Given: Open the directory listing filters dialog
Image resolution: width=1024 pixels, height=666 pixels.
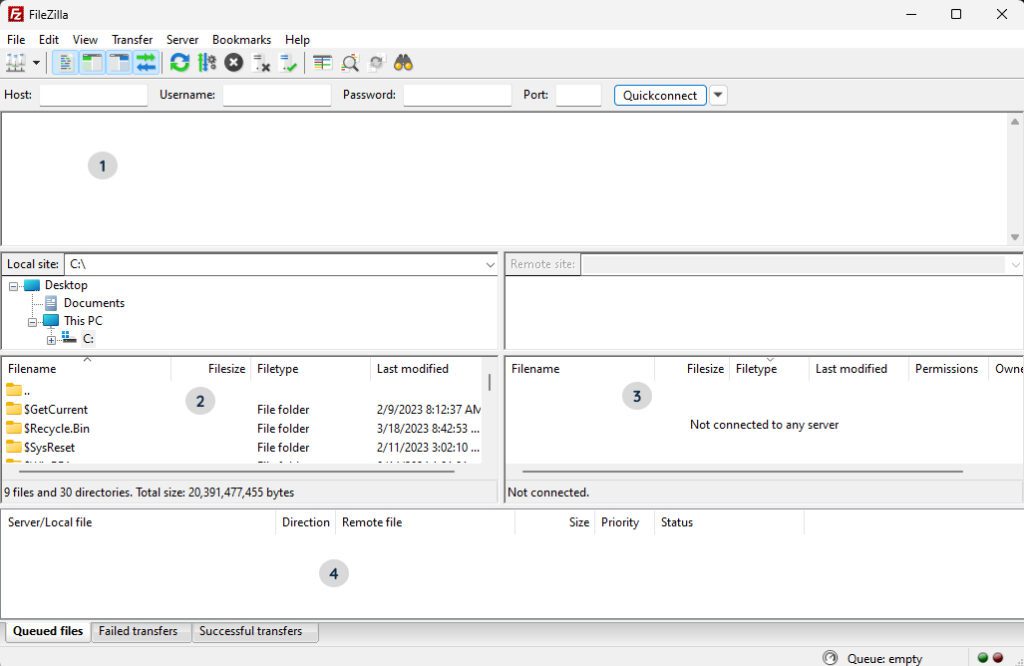Looking at the screenshot, I should coord(322,63).
